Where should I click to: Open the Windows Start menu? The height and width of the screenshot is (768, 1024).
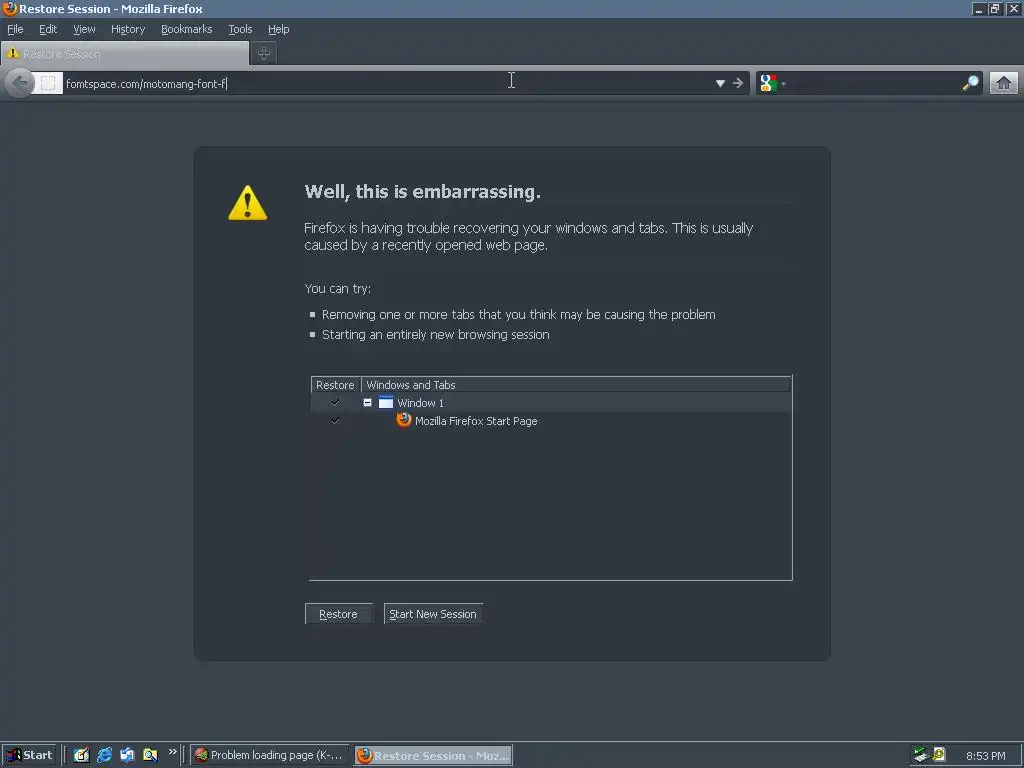click(x=29, y=756)
